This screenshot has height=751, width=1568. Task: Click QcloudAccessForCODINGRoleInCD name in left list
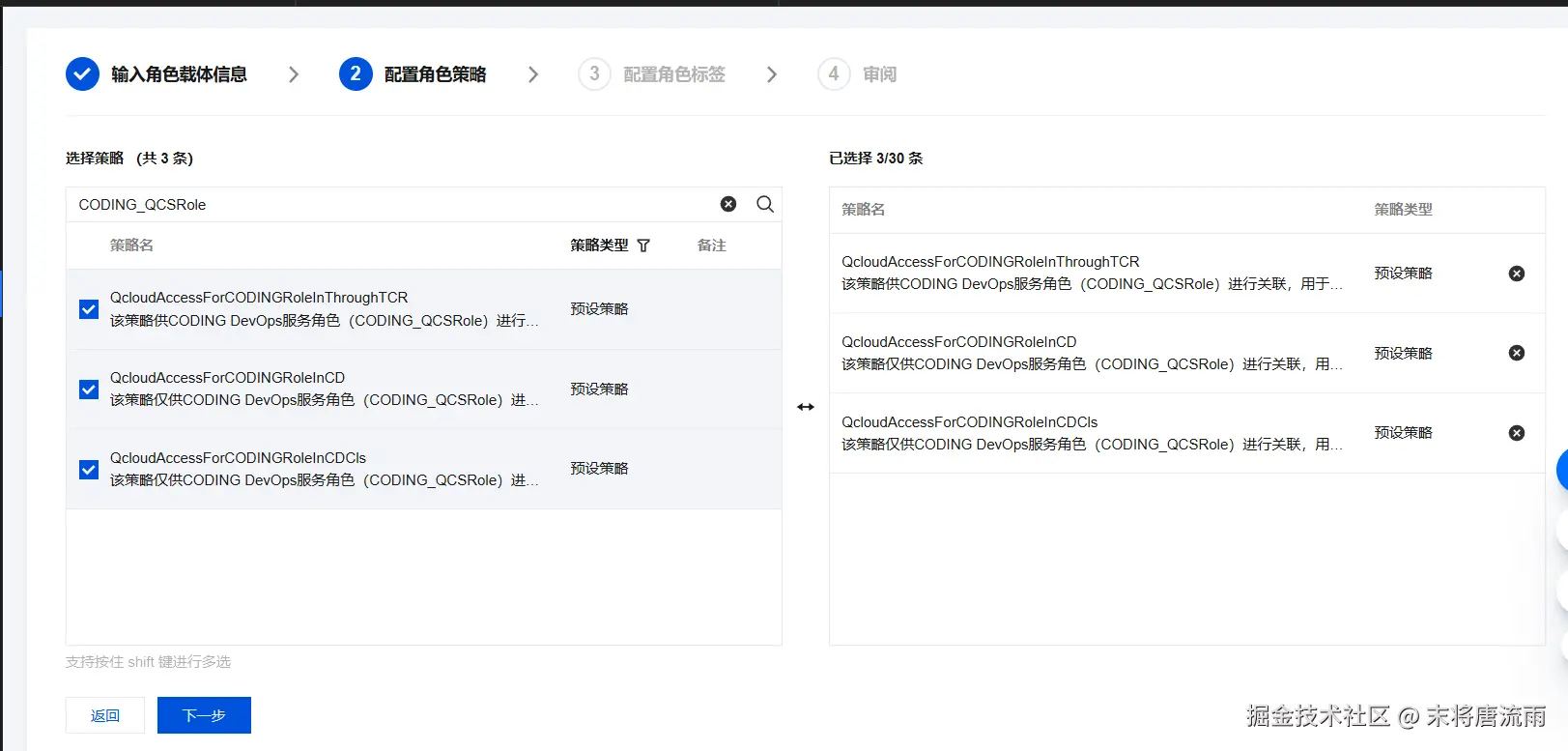point(227,378)
